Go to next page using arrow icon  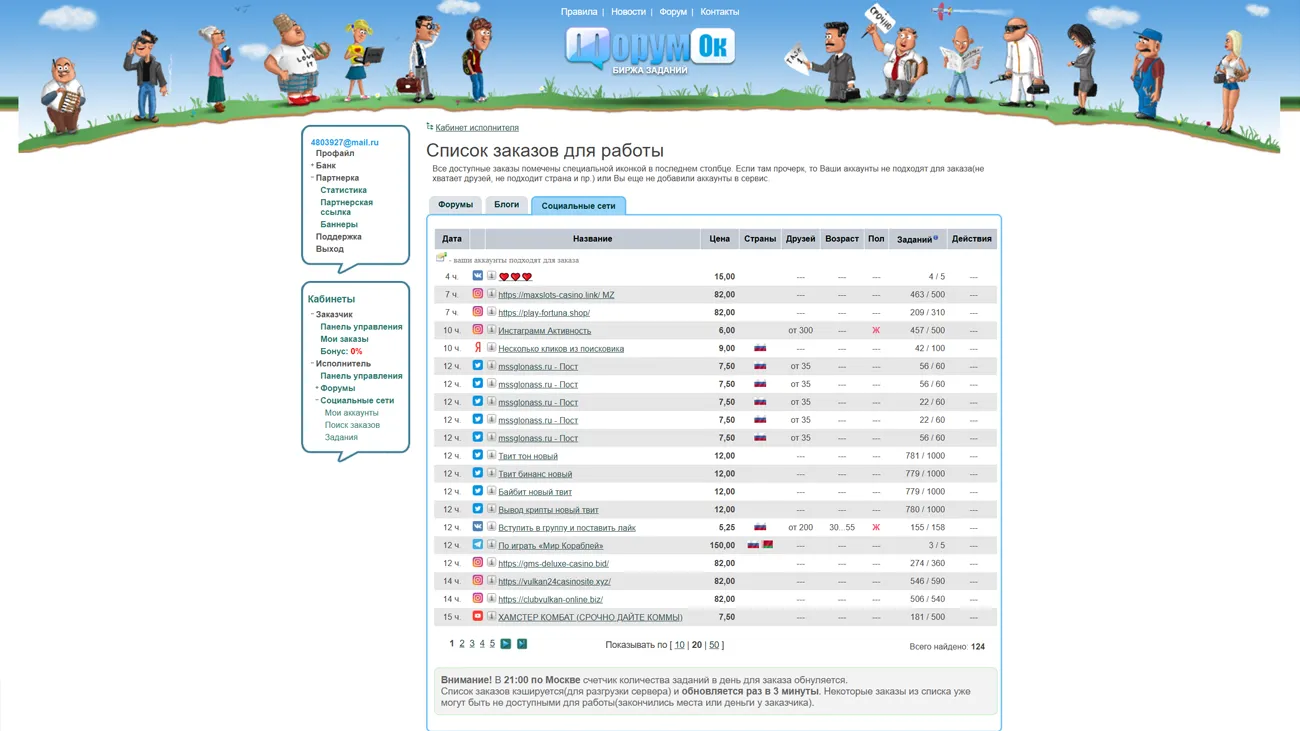[x=506, y=644]
